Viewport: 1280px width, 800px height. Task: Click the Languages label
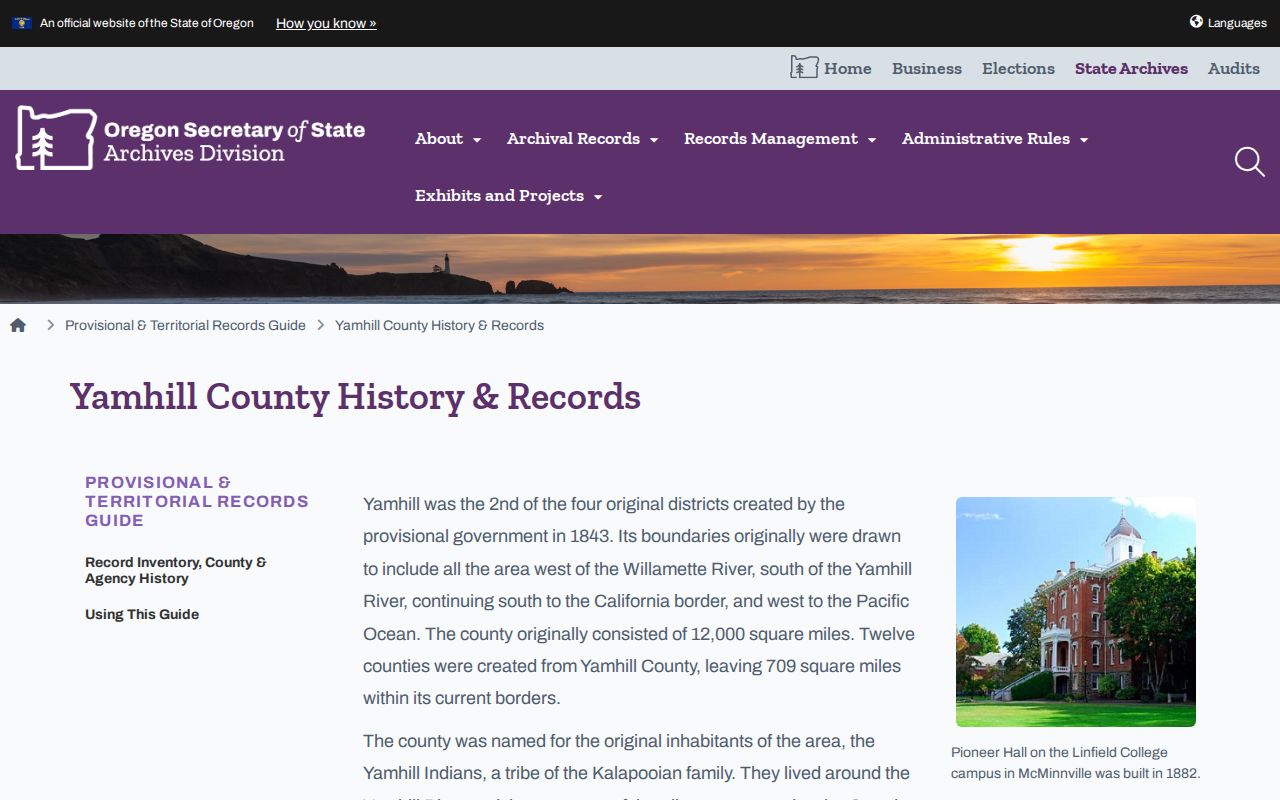[1237, 23]
